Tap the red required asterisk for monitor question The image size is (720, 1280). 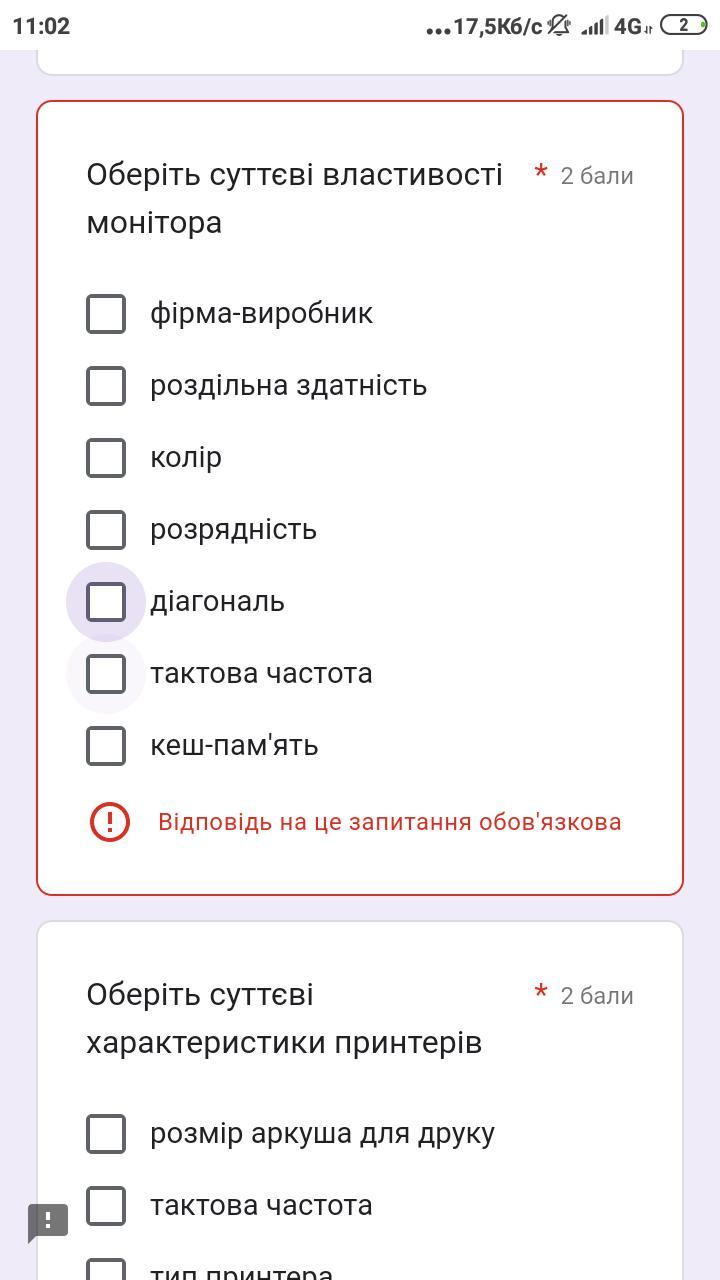(541, 173)
